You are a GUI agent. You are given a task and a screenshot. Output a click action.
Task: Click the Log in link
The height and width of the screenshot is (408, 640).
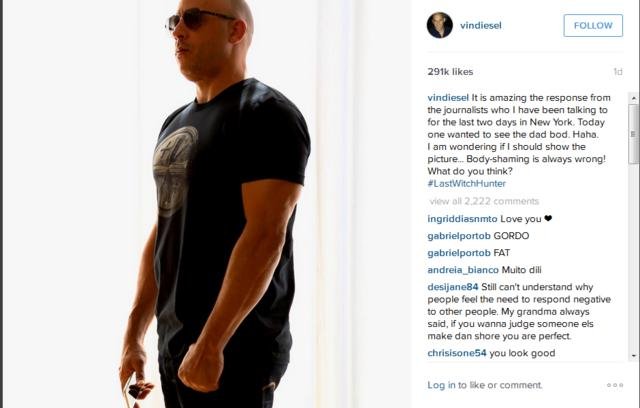pos(441,385)
